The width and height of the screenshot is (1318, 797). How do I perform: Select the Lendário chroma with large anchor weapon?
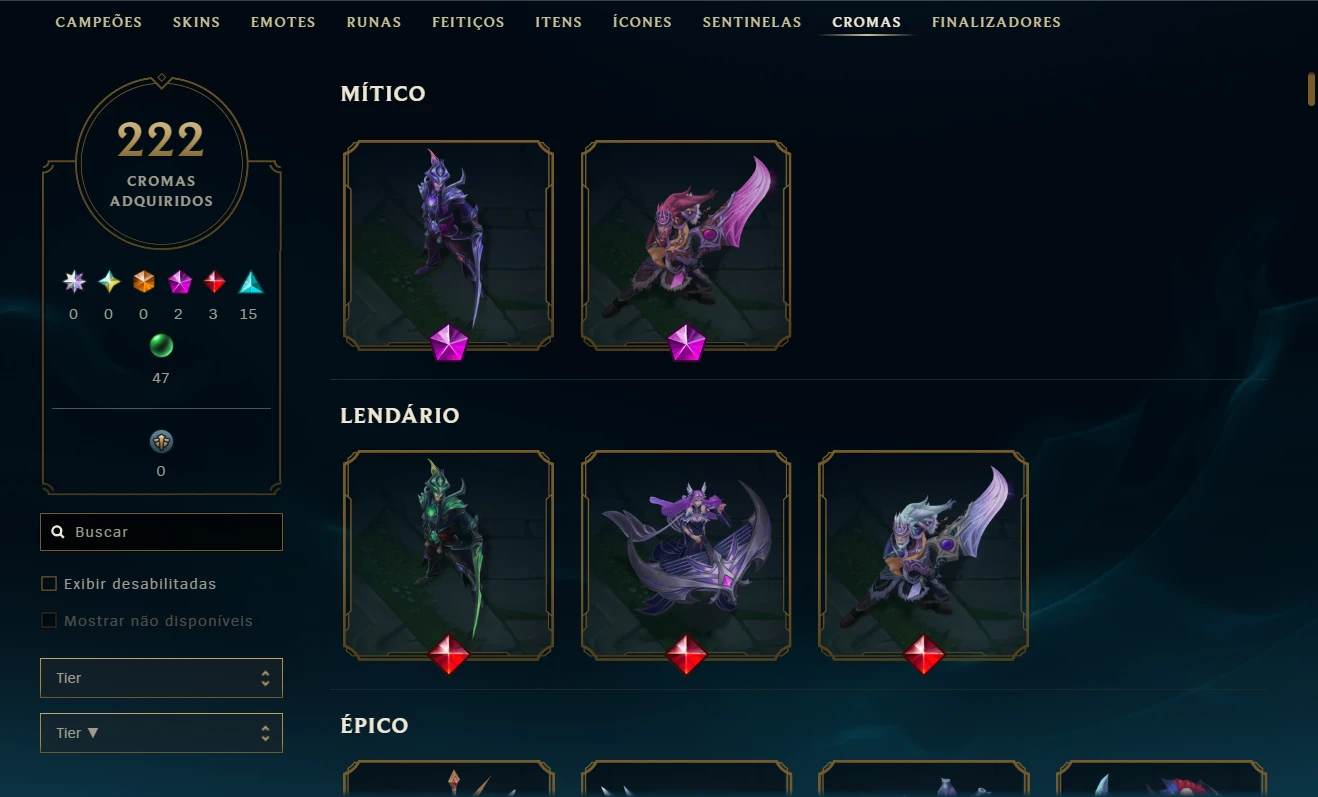tap(686, 555)
